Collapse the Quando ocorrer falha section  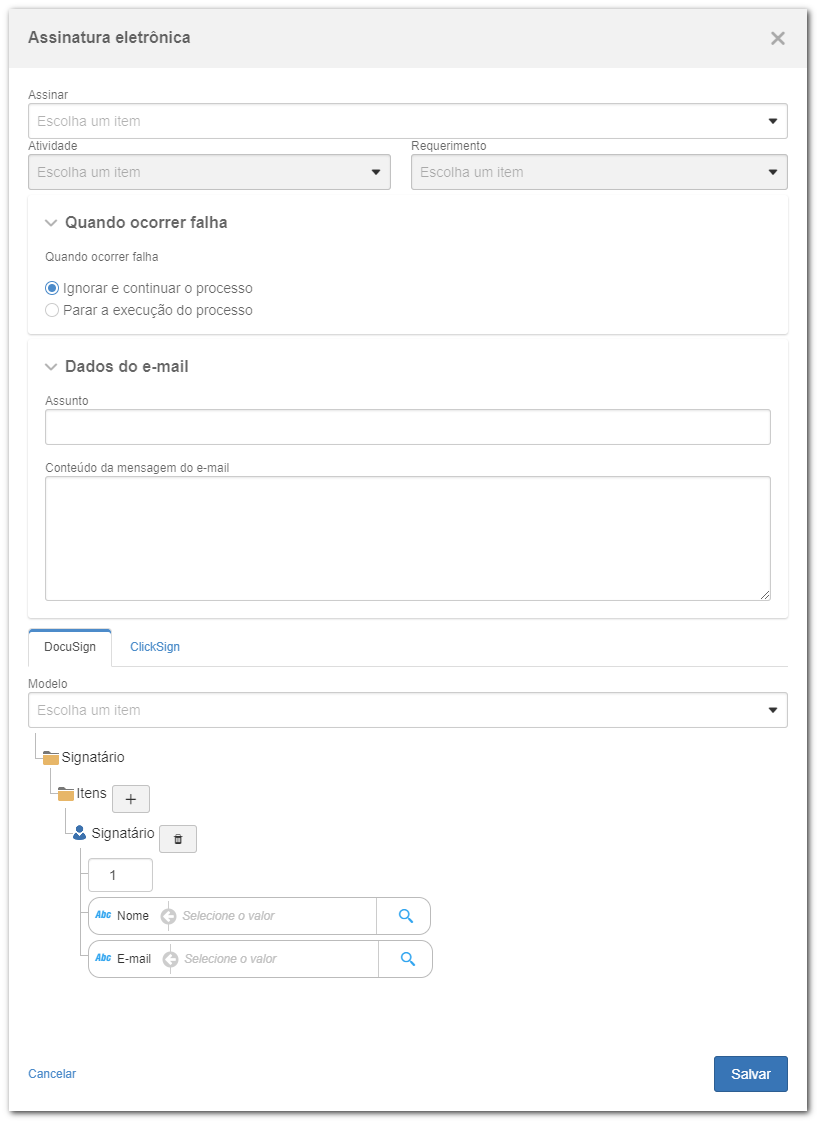51,222
